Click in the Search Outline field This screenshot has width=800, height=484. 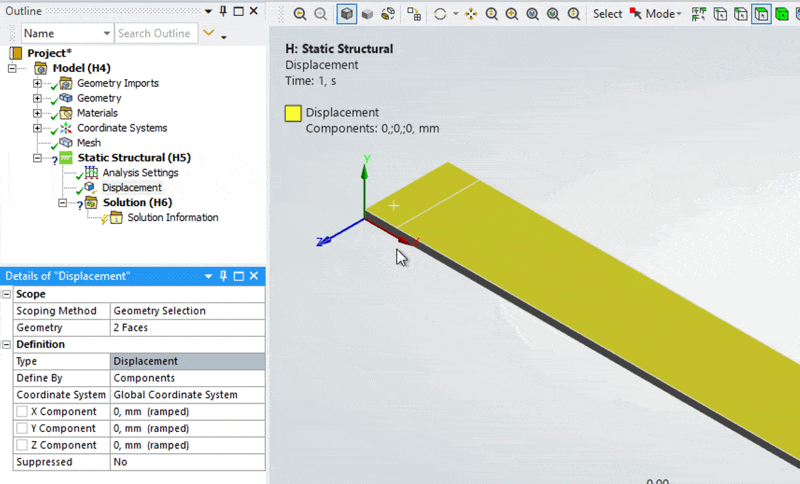coord(153,33)
